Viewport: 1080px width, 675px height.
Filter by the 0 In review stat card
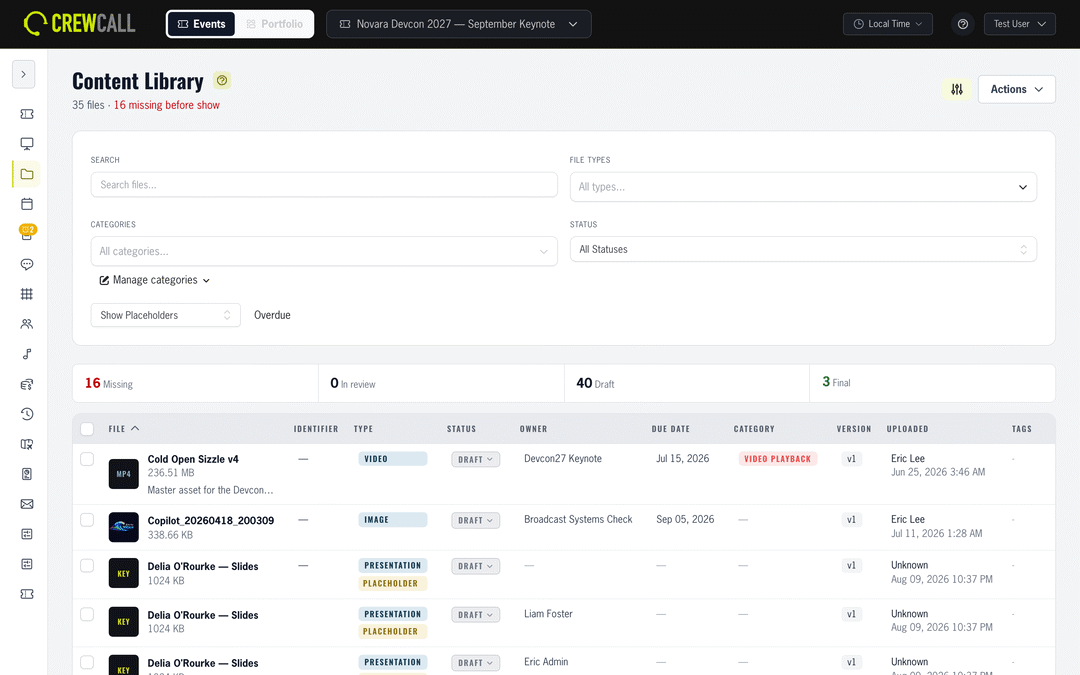[x=441, y=383]
